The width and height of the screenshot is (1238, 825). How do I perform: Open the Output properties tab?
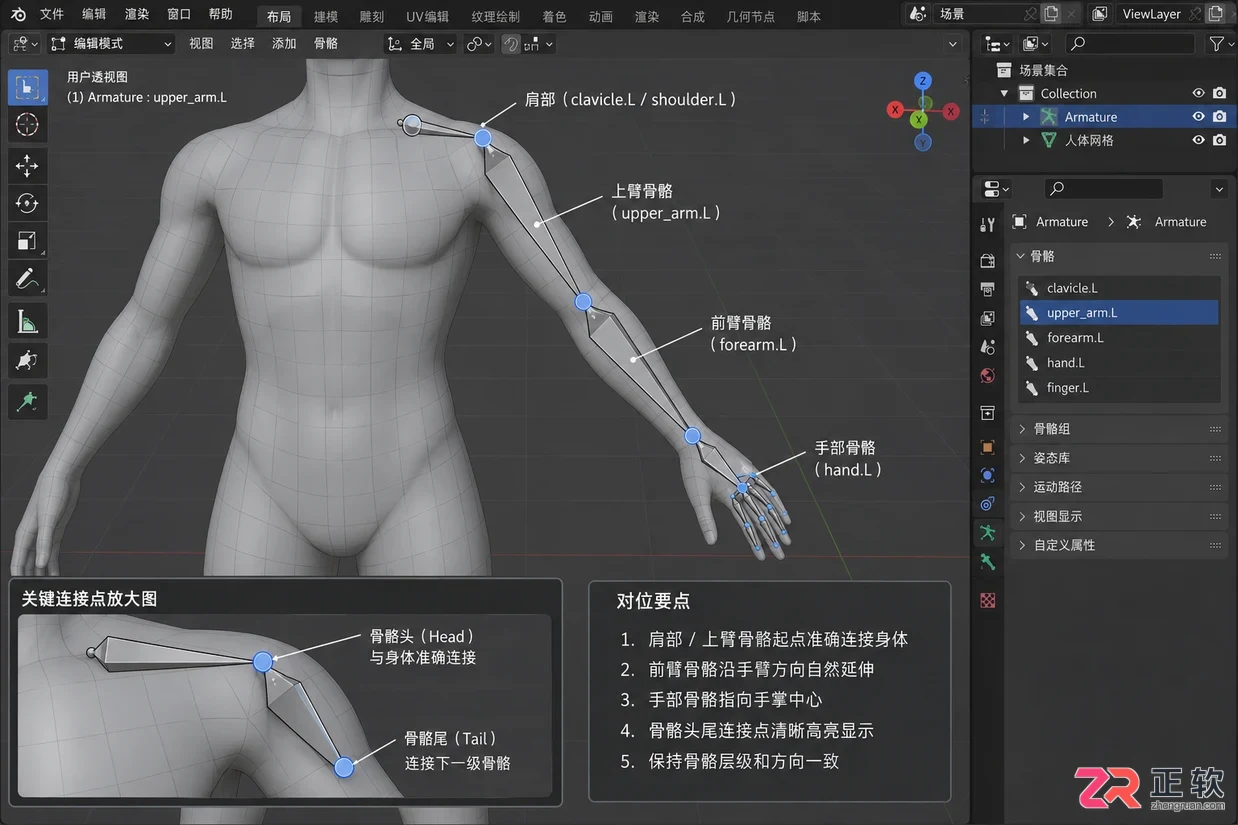coord(988,290)
